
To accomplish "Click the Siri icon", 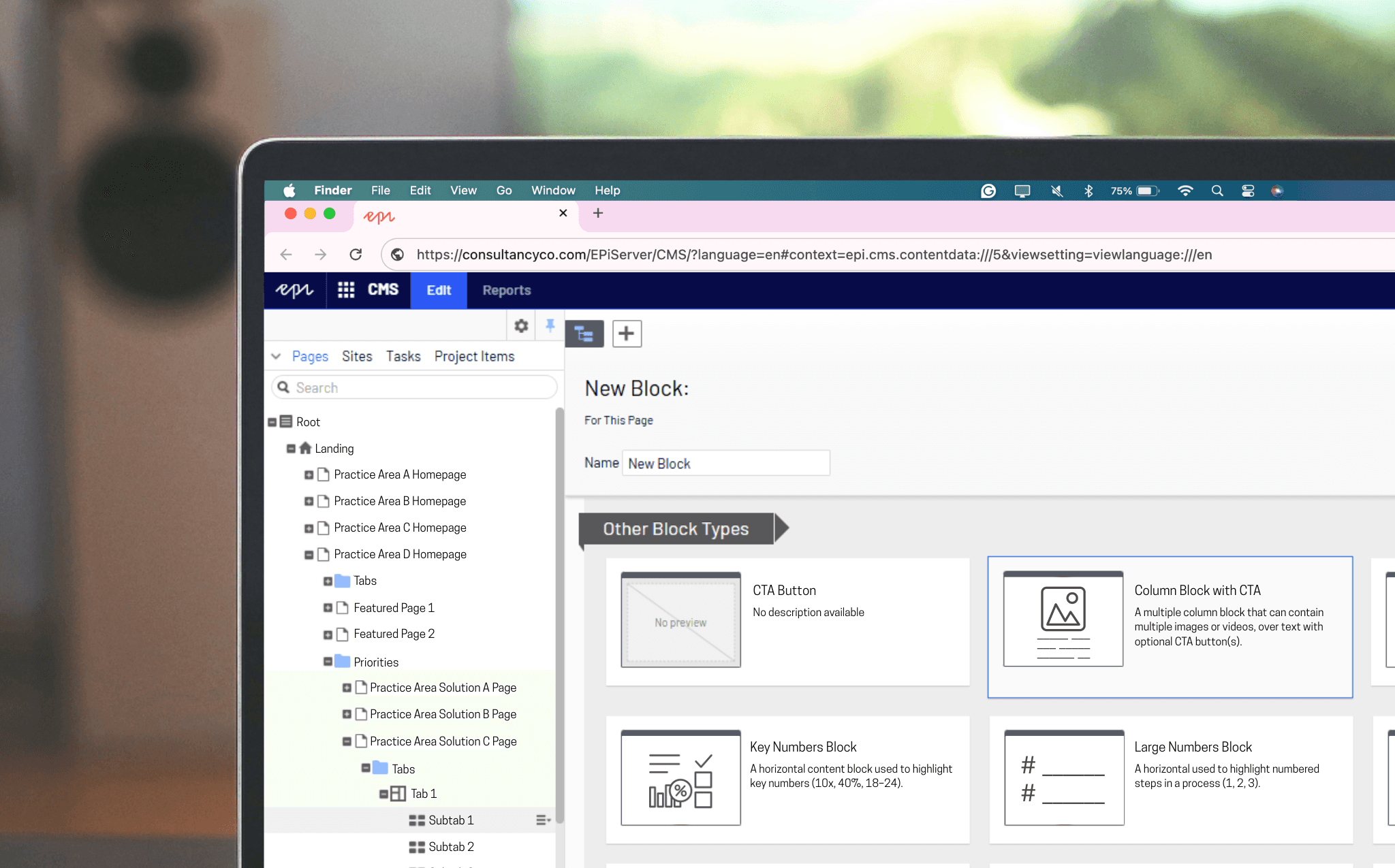I will pos(1277,191).
